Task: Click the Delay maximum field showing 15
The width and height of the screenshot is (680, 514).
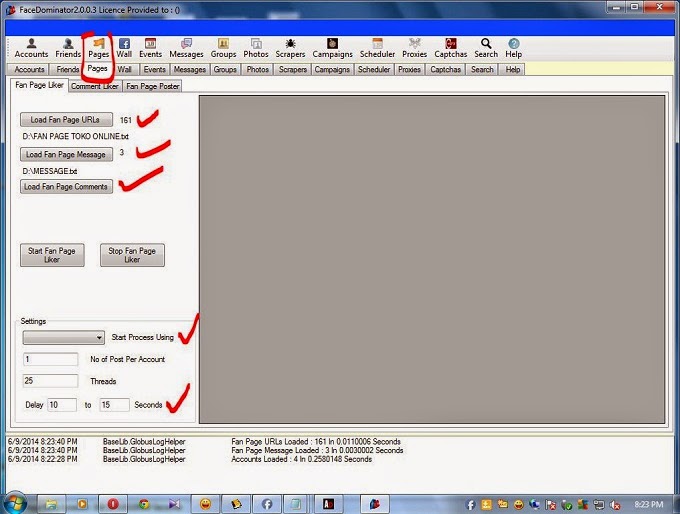Action: click(114, 405)
